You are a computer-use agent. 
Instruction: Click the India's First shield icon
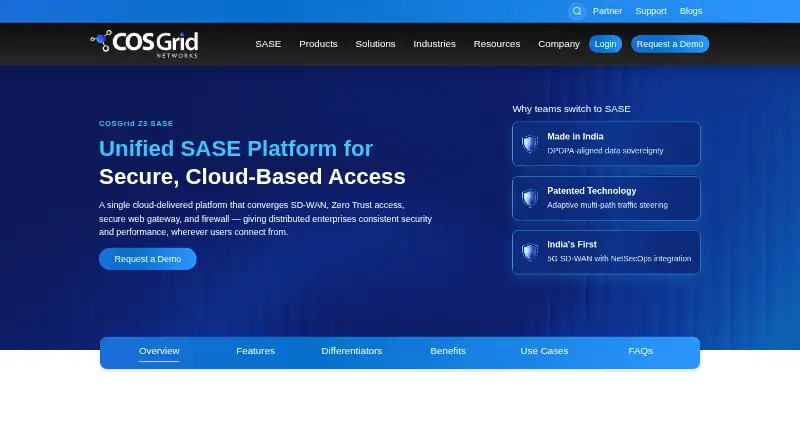pyautogui.click(x=530, y=252)
